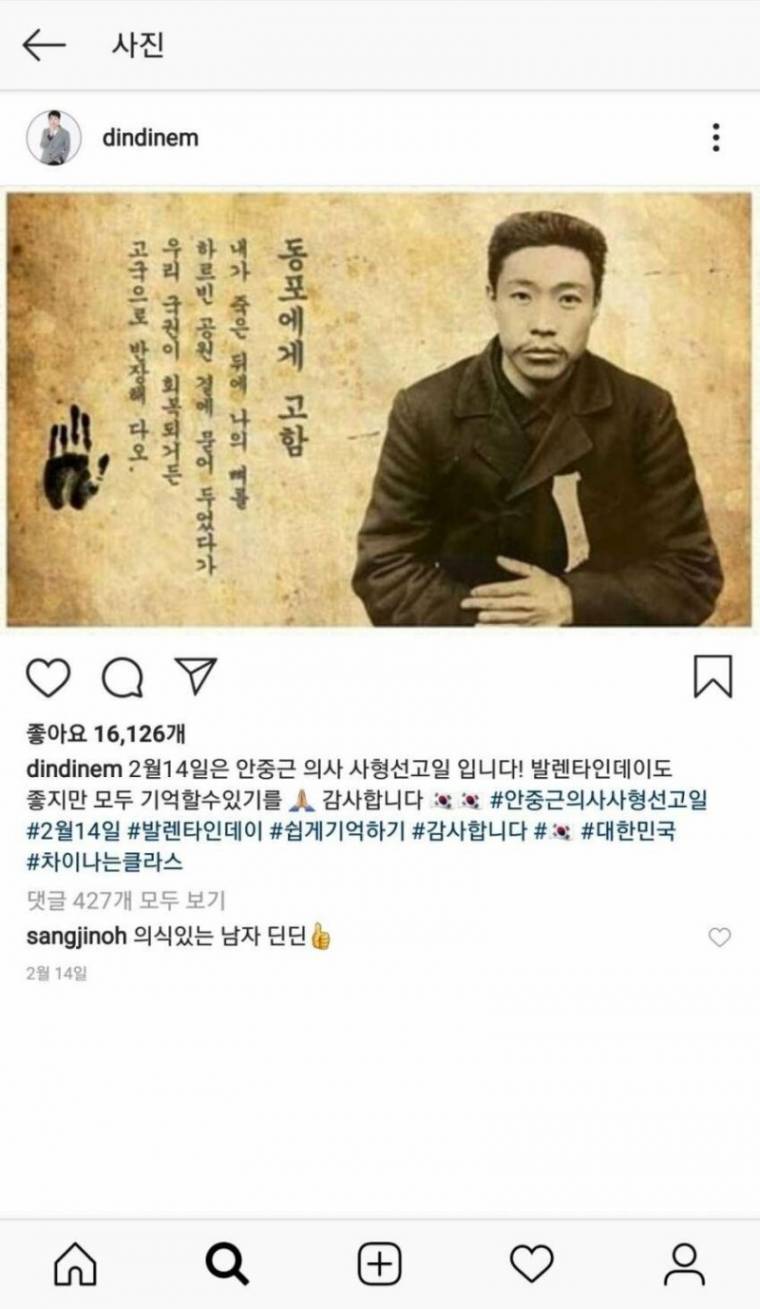This screenshot has width=760, height=1309.
Task: Open dindinem's profile picture avatar
Action: 54,137
